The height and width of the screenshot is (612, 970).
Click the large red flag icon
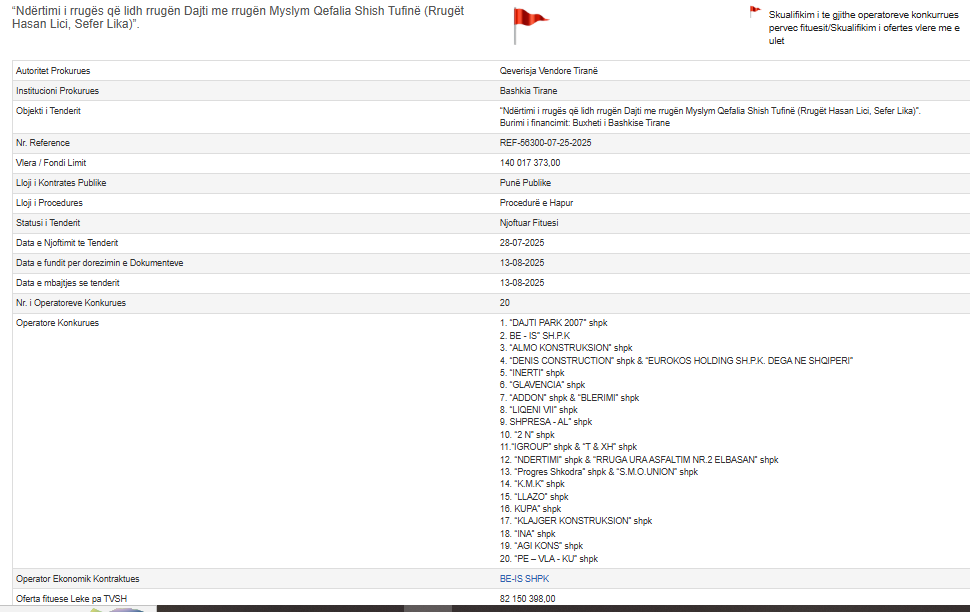[x=529, y=24]
